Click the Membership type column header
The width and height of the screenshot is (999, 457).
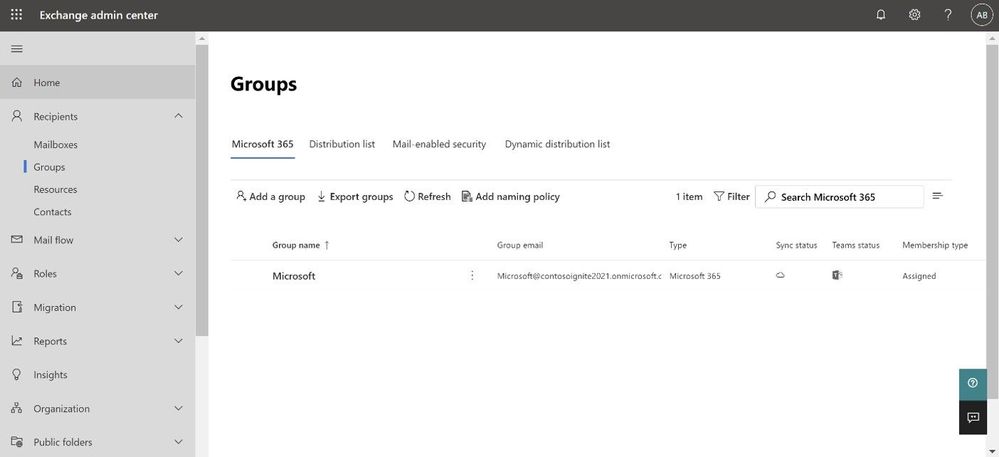(x=935, y=245)
